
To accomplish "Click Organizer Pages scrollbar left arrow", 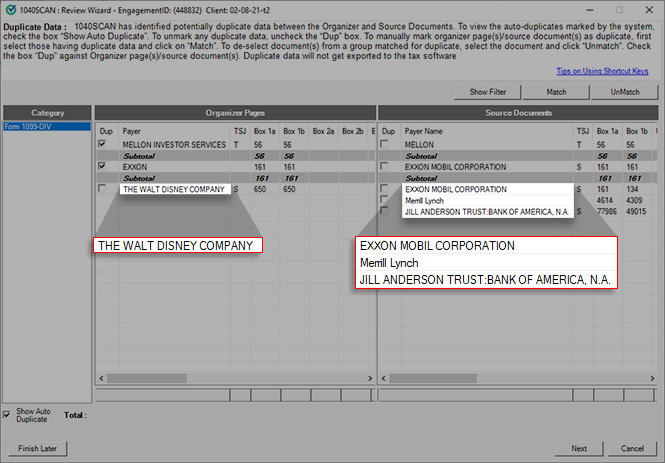I will [x=101, y=378].
